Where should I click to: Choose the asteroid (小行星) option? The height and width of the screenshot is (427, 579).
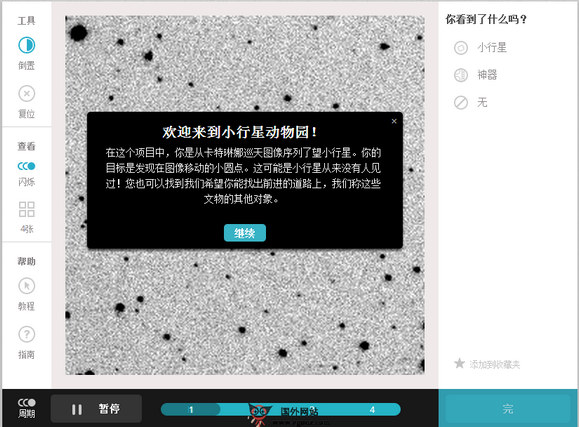coord(480,48)
